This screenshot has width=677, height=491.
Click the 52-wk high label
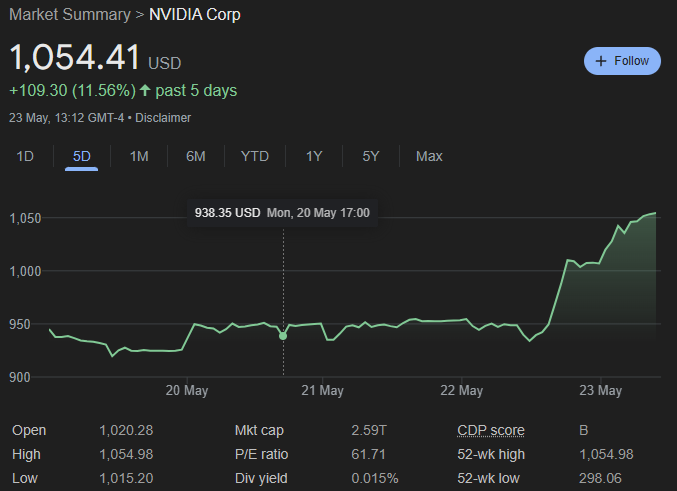[x=491, y=454]
